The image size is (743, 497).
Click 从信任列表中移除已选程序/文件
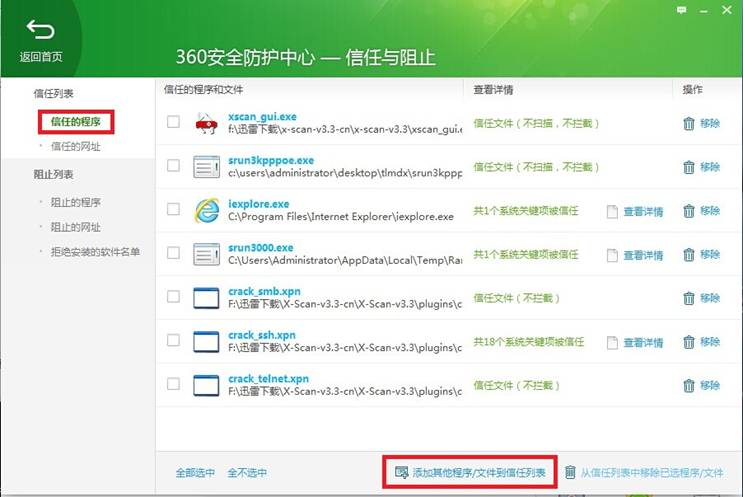point(652,473)
